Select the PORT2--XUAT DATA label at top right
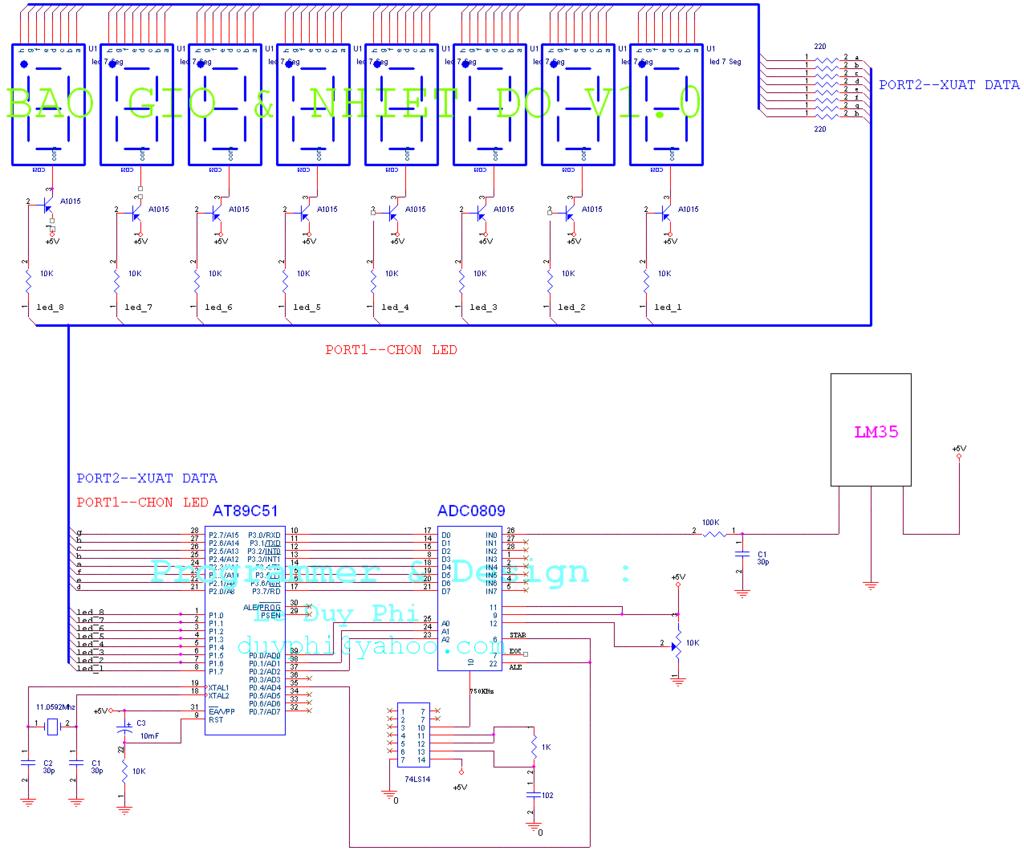The width and height of the screenshot is (1024, 851). tap(949, 84)
